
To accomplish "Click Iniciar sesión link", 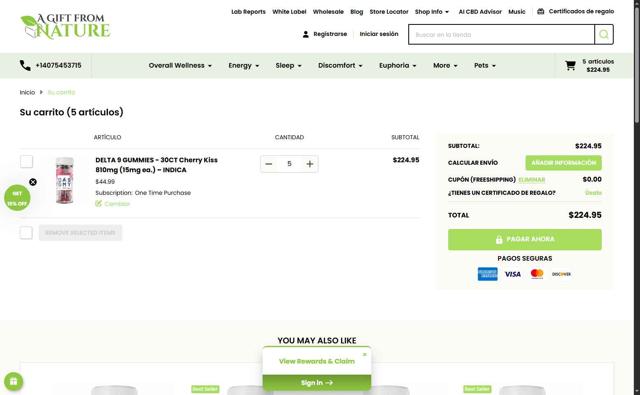I will point(379,34).
